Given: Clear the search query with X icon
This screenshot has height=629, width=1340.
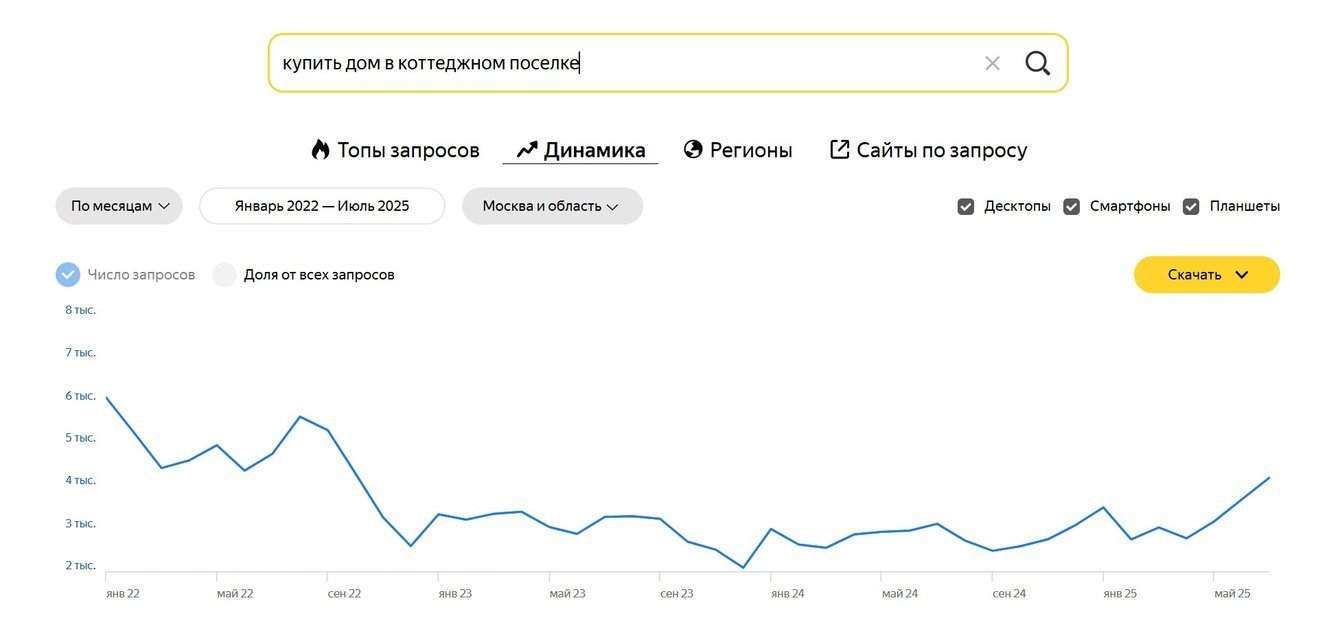Looking at the screenshot, I should (x=992, y=63).
